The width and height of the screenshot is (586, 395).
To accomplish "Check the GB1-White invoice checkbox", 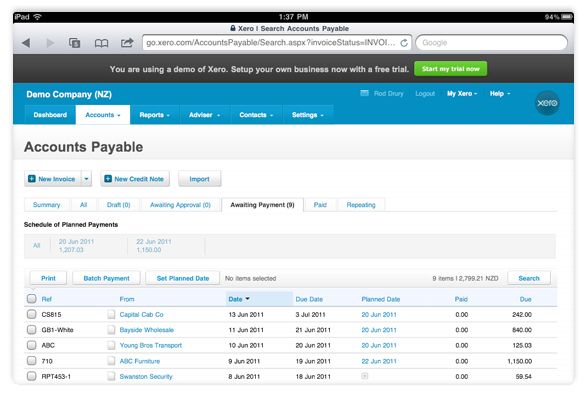I will click(x=32, y=330).
